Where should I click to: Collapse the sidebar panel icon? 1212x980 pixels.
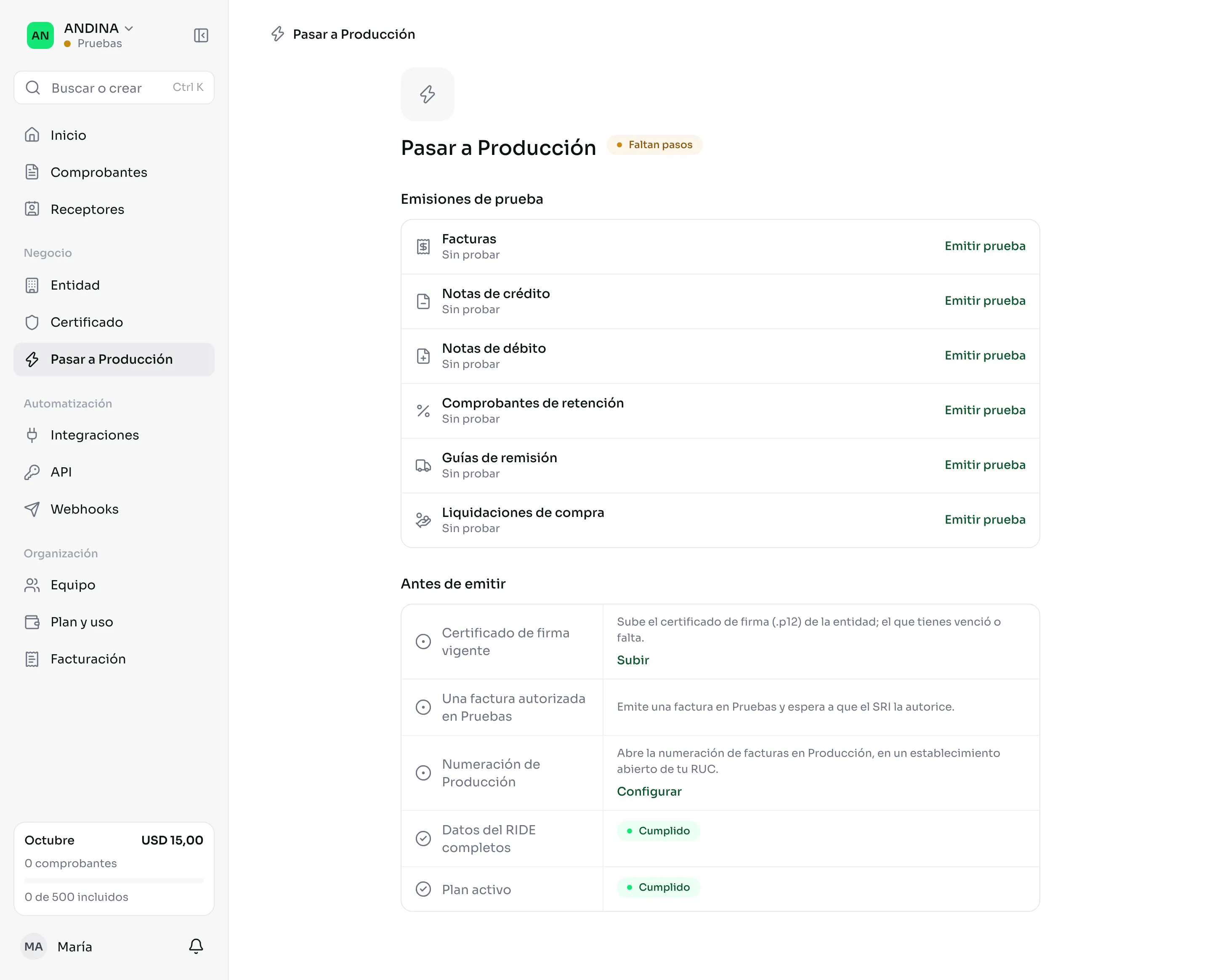click(x=201, y=35)
